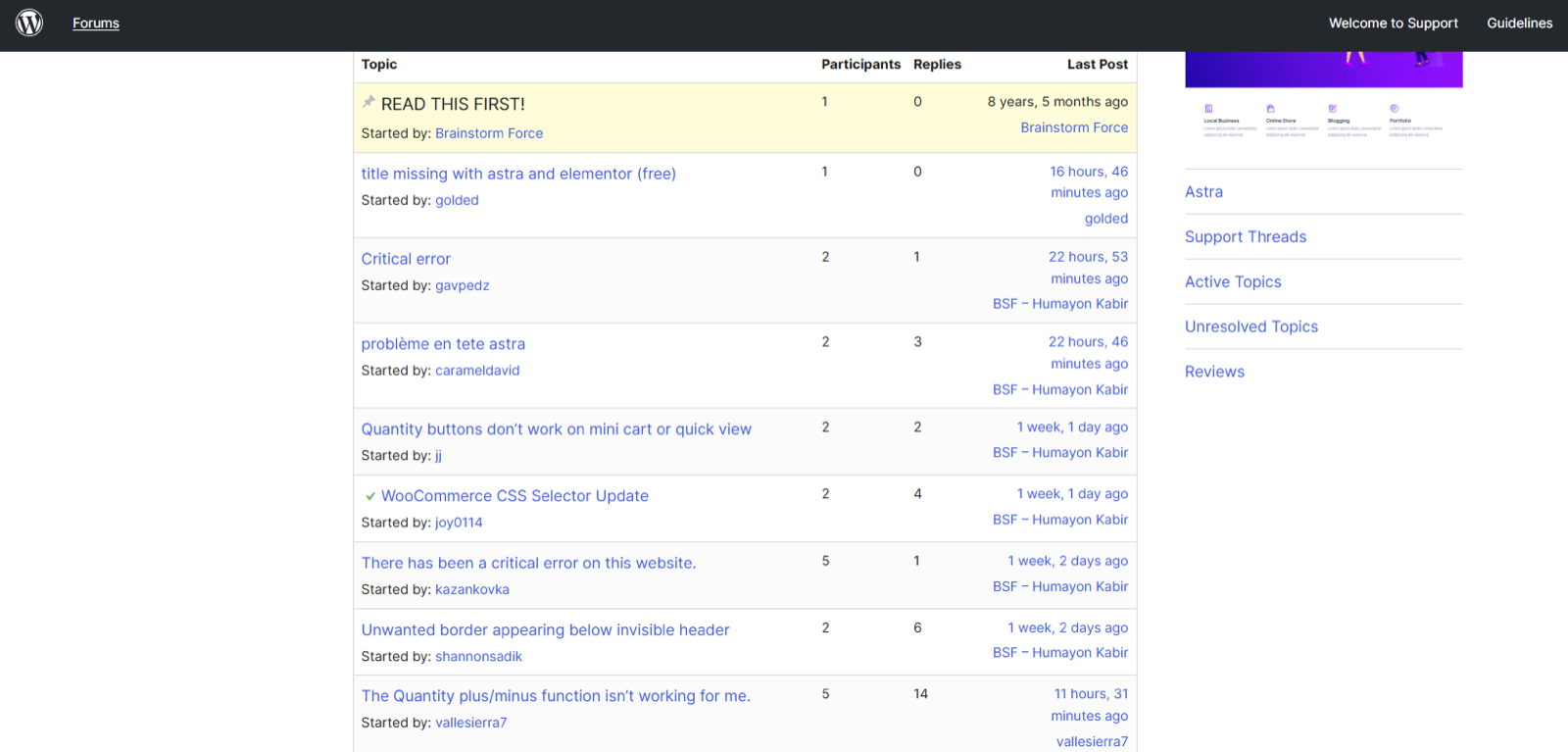This screenshot has width=1568, height=752.
Task: Click the Last Post column header
Action: pyautogui.click(x=1098, y=65)
